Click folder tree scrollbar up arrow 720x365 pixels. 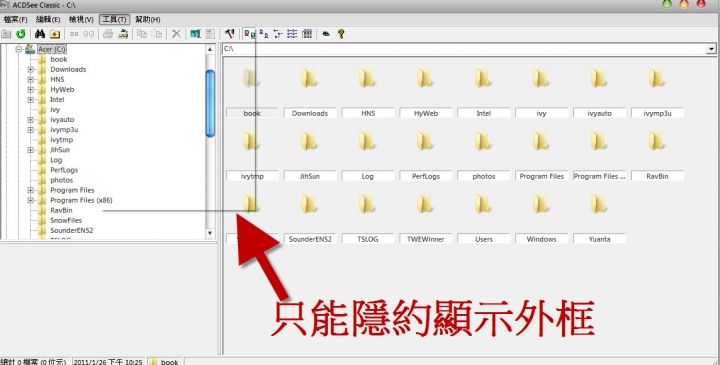tap(210, 50)
